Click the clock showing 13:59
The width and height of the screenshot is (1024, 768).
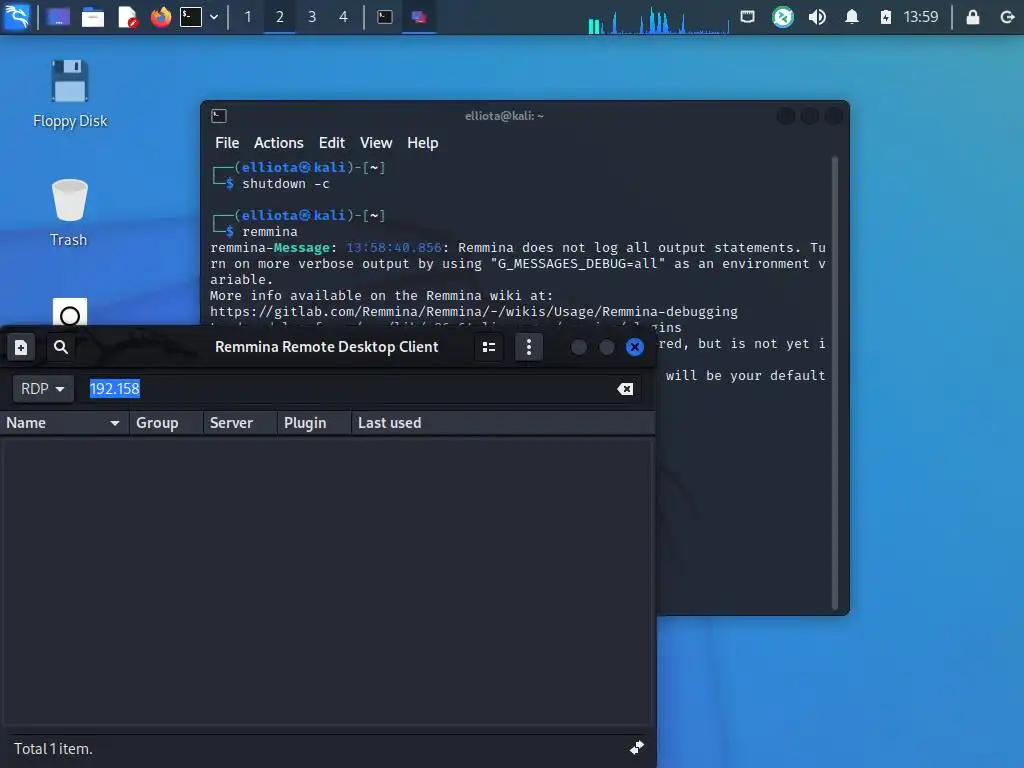click(921, 17)
